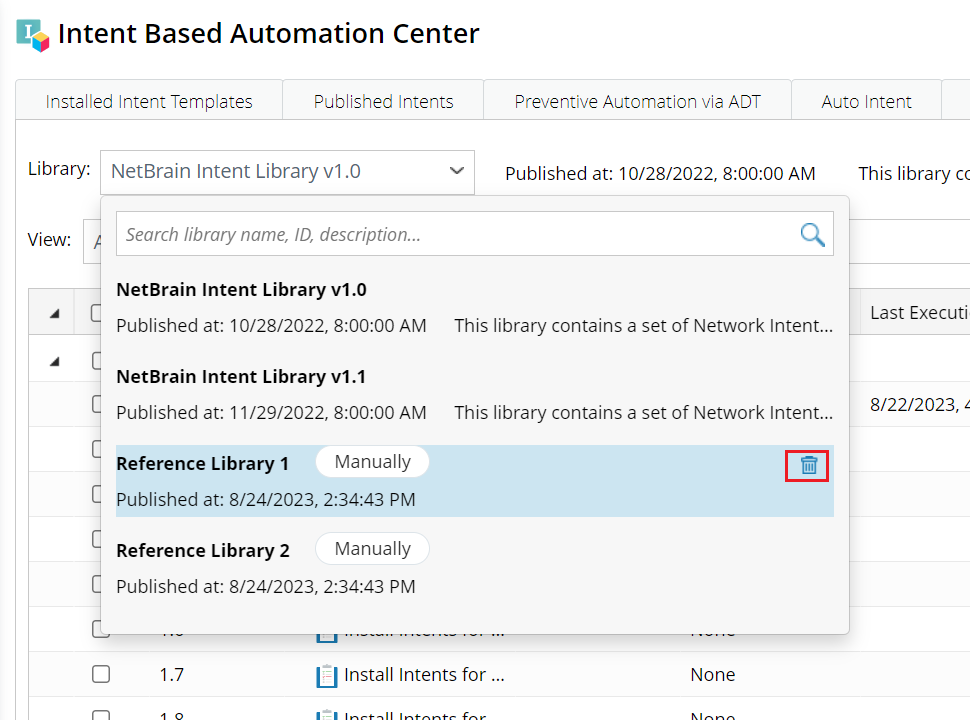
Task: Click the Manually badge on Reference Library 2
Action: pyautogui.click(x=372, y=549)
